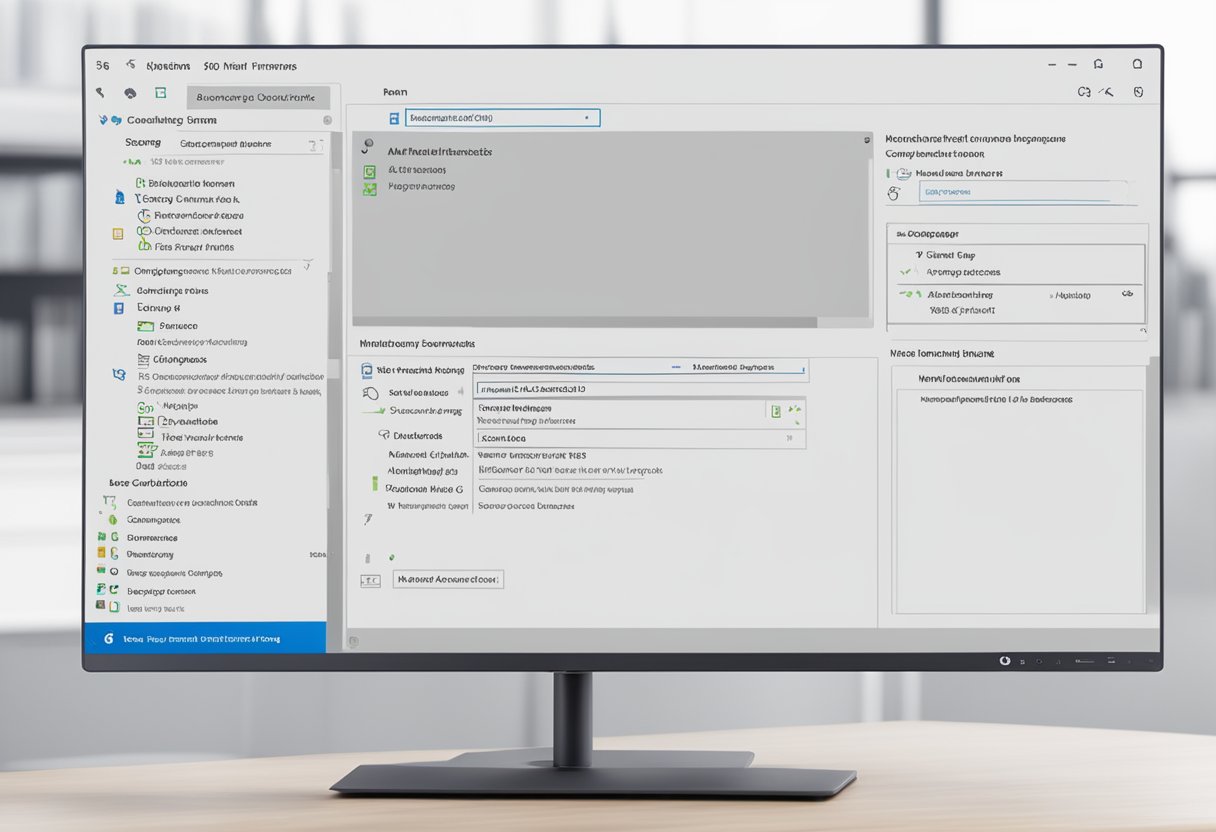Click the black globe icon in the toolbar
The image size is (1216, 832).
pos(130,92)
